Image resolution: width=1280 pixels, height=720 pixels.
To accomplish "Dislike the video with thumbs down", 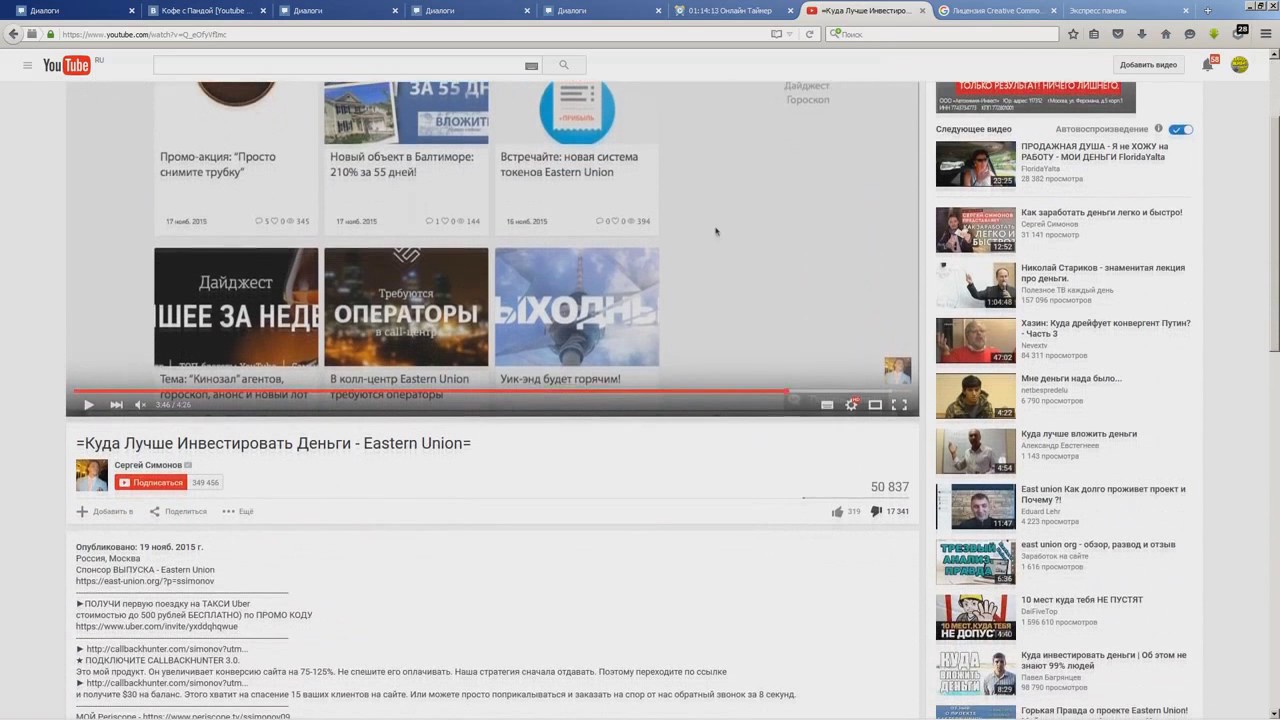I will click(x=876, y=512).
